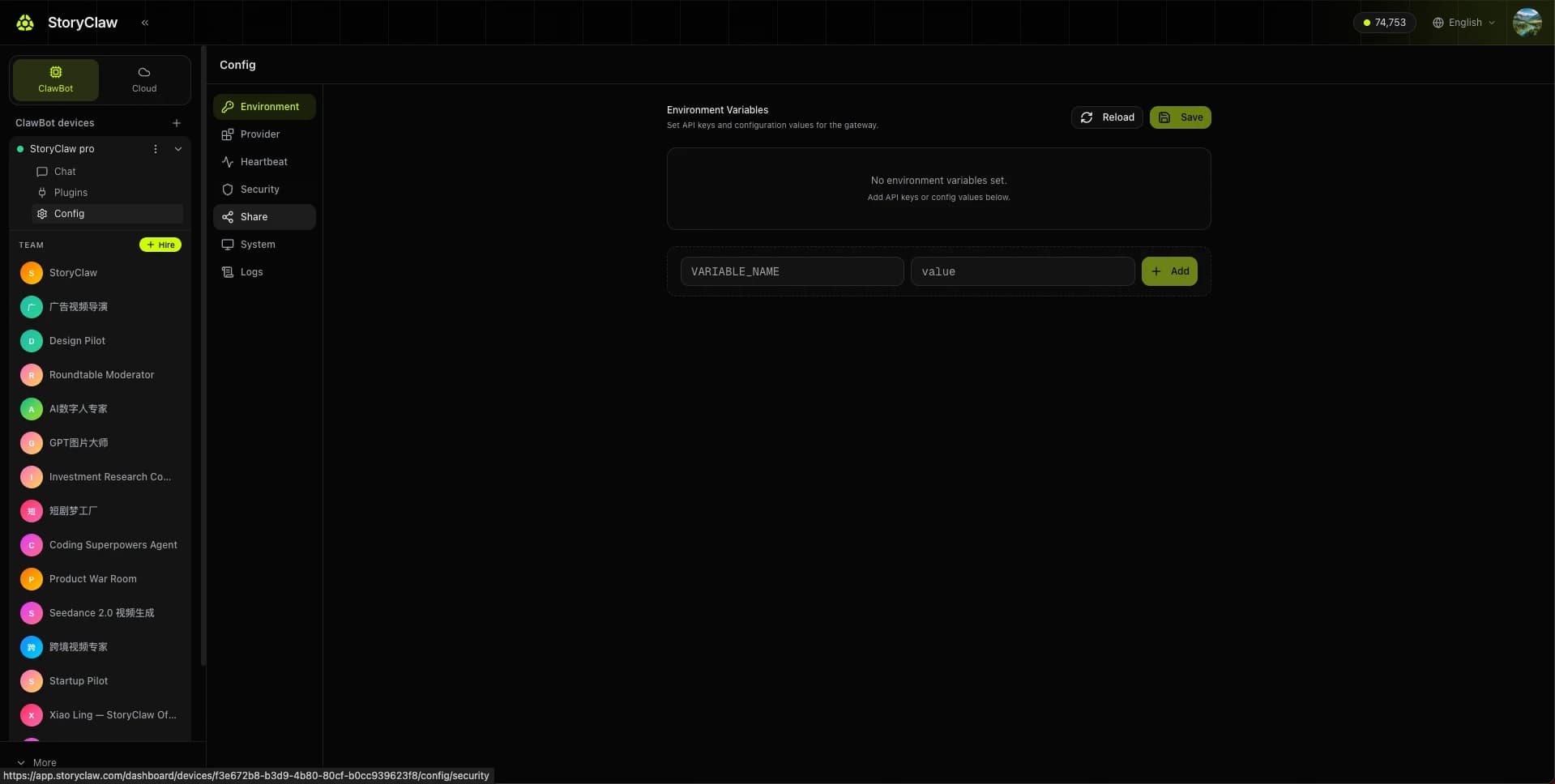Click the Config page heading
Viewport: 1555px width, 784px height.
coord(237,65)
